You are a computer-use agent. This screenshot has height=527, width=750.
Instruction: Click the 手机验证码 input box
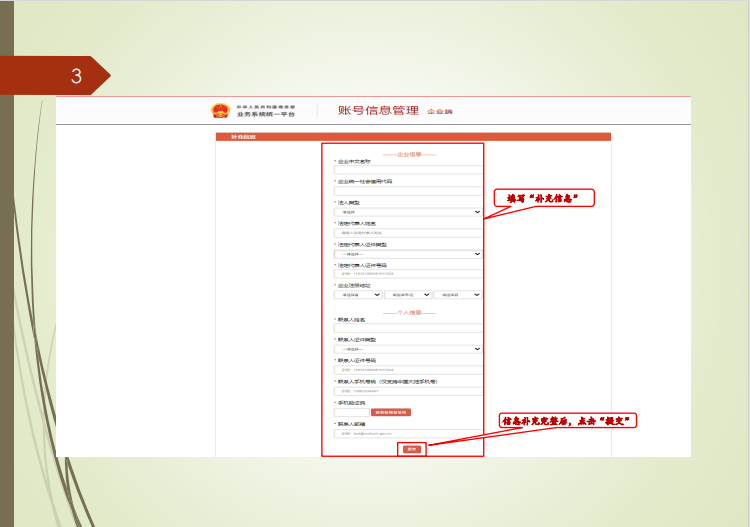pos(351,412)
